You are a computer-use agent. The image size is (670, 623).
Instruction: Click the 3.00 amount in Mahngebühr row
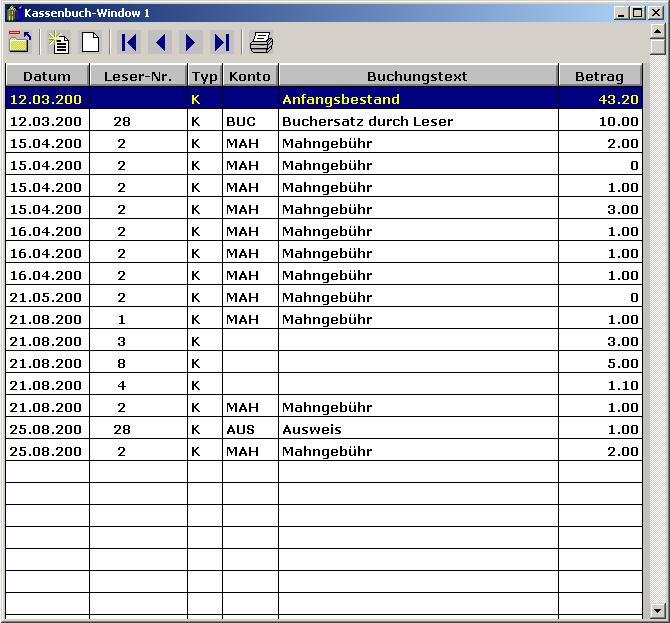coord(600,209)
